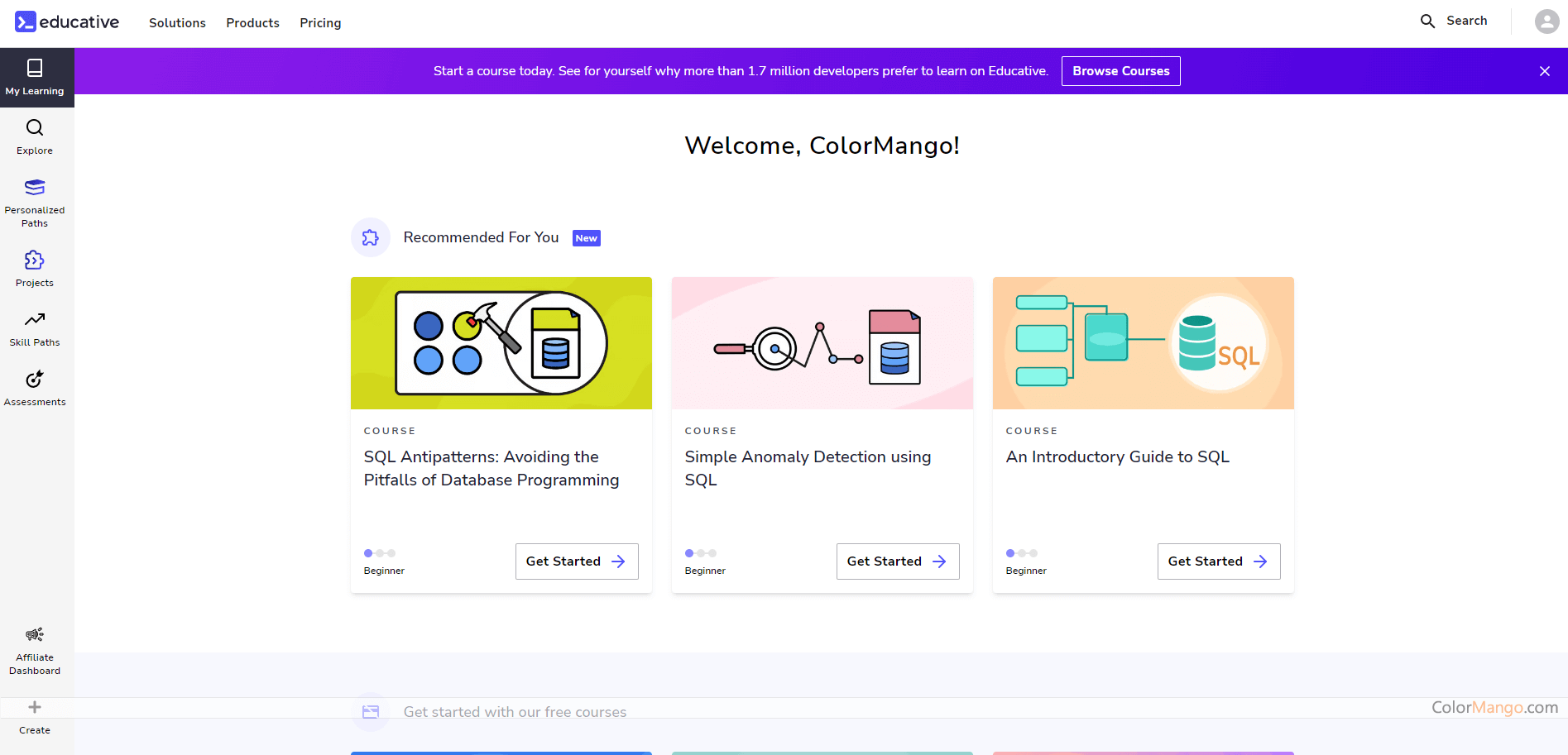The image size is (1568, 755).
Task: Open An Introductory Guide to SQL thumbnail
Action: [1143, 343]
